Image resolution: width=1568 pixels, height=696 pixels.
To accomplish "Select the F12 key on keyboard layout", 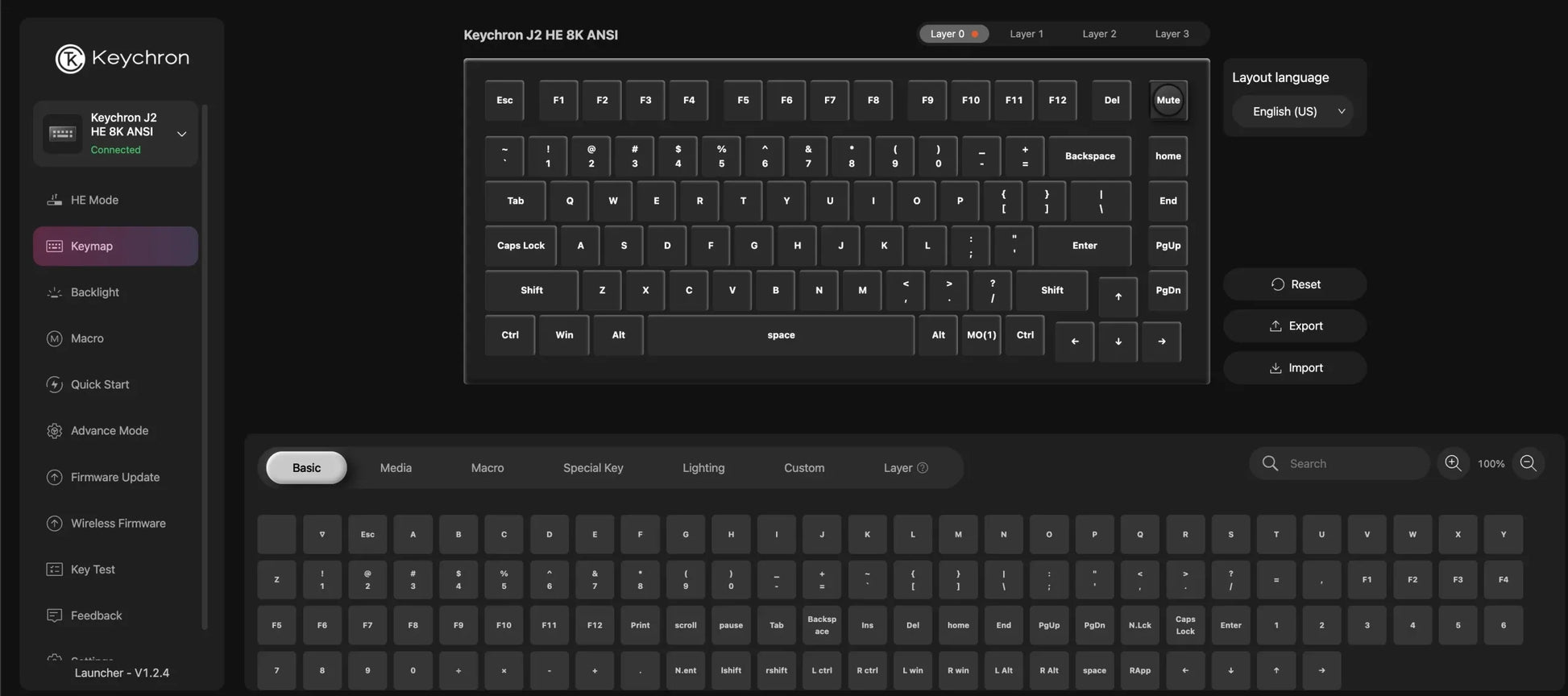I will coord(1057,101).
